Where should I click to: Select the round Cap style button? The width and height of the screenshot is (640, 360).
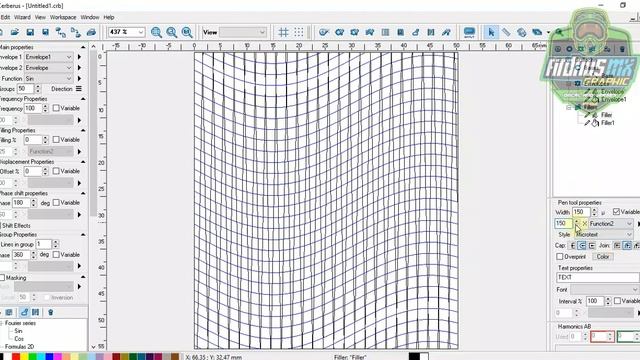click(582, 246)
